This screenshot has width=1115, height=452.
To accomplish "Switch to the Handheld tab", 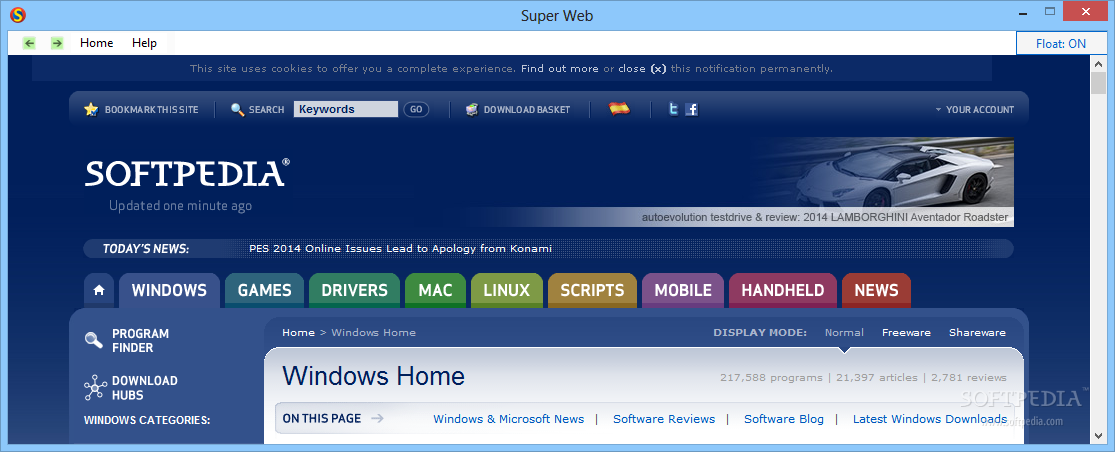I will tap(783, 290).
